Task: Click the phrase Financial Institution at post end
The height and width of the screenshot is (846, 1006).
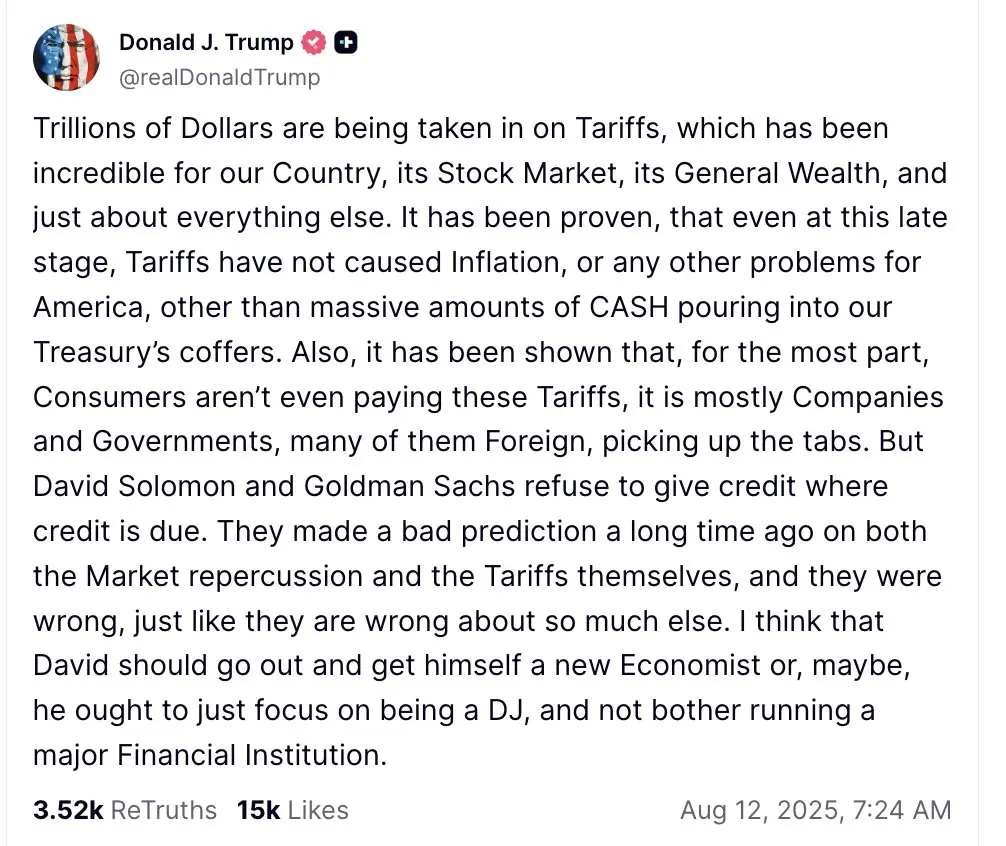Action: click(252, 755)
